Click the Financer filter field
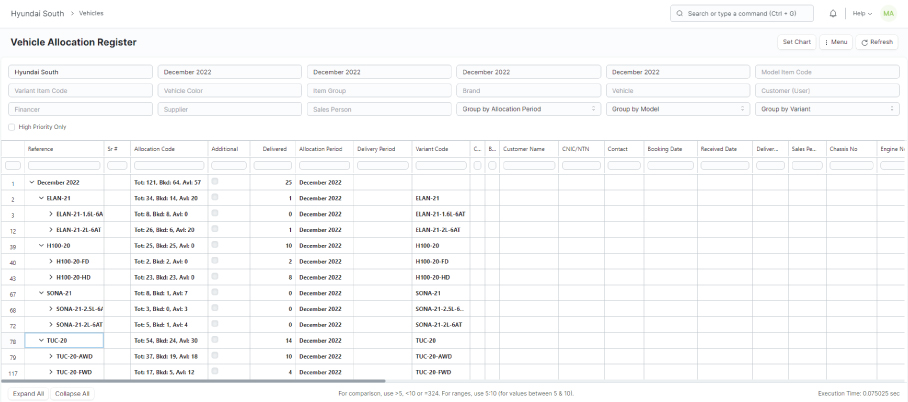Viewport: 908px width, 402px height. (80, 109)
